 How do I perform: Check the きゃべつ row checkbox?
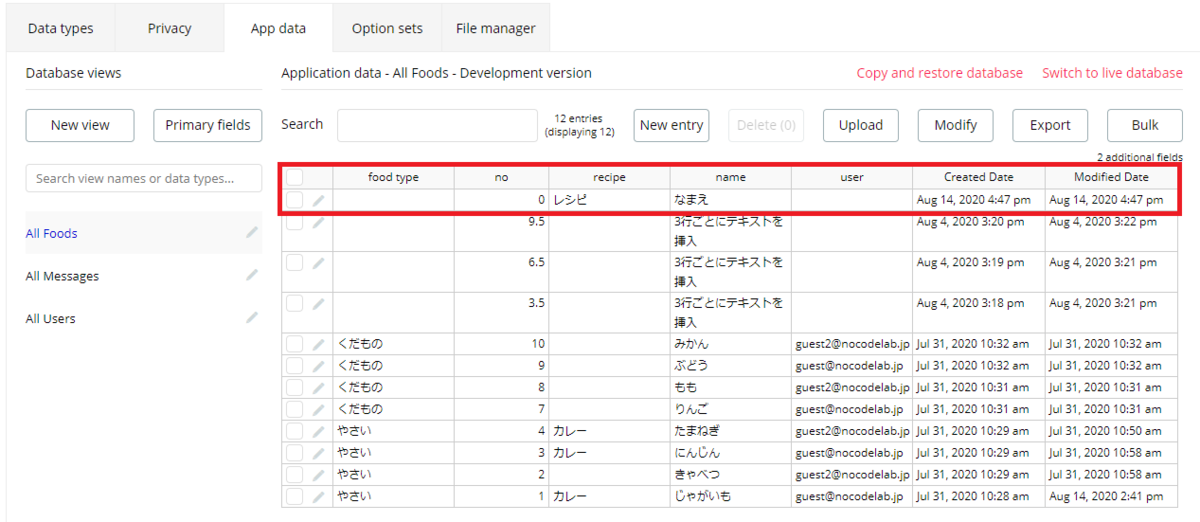click(295, 474)
